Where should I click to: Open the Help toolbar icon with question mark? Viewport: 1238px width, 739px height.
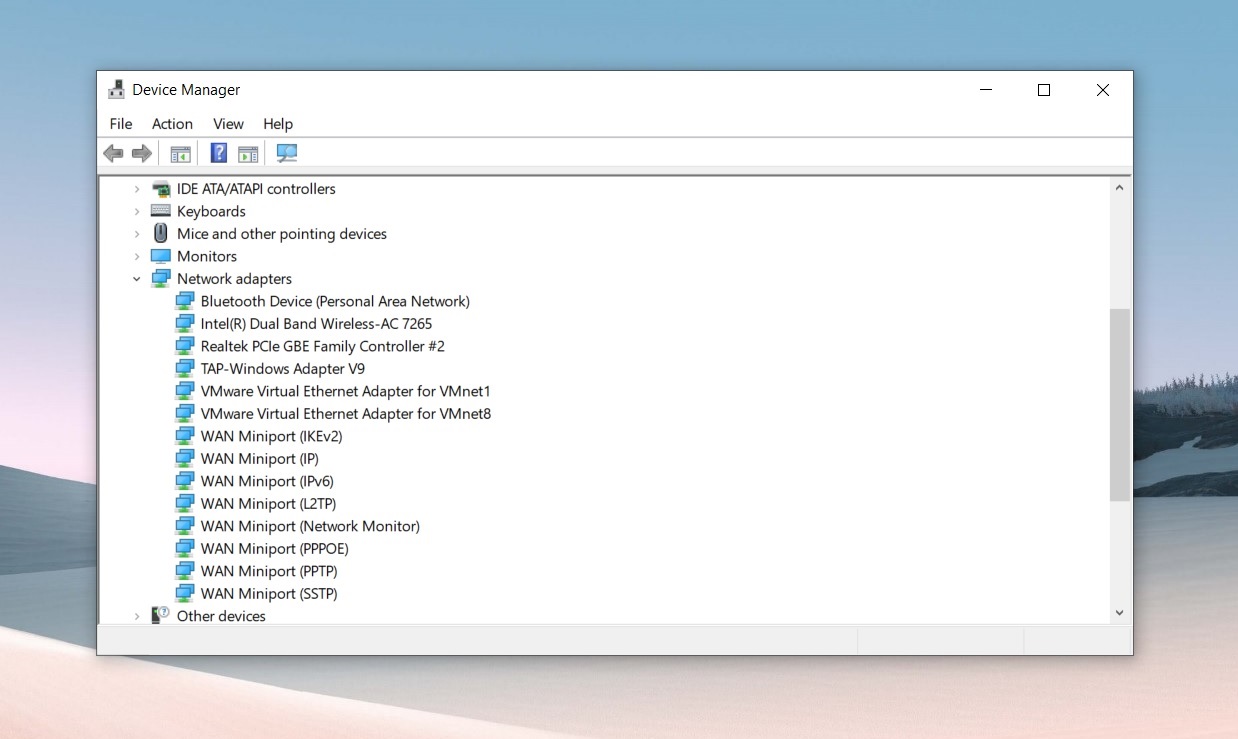pyautogui.click(x=219, y=153)
